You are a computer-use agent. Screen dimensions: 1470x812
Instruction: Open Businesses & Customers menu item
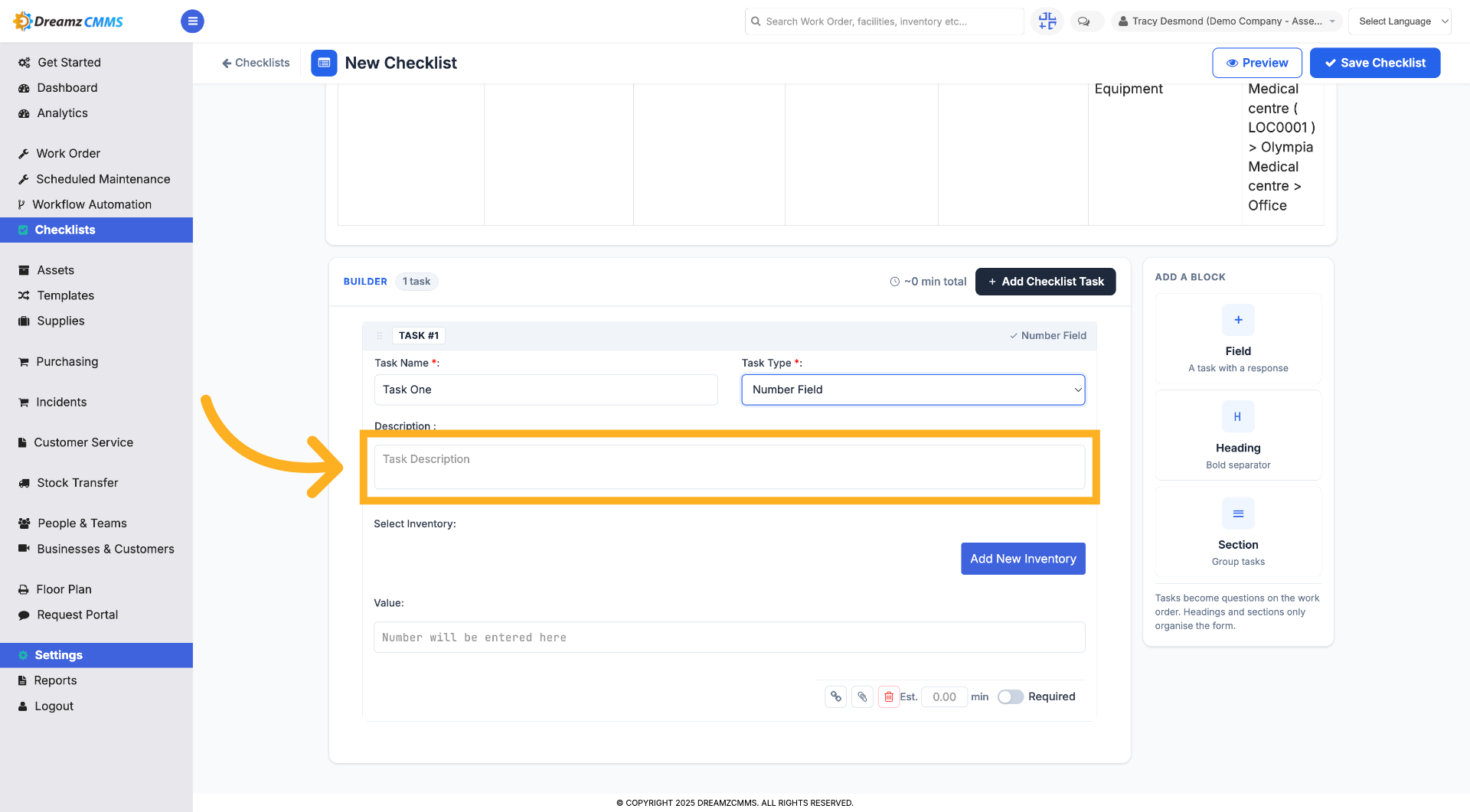(x=106, y=549)
